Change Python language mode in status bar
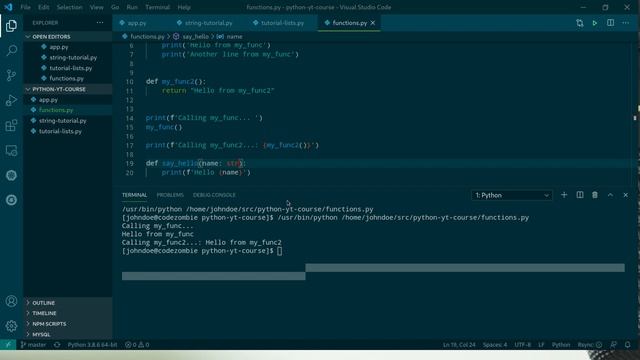The image size is (640, 360). tap(561, 344)
